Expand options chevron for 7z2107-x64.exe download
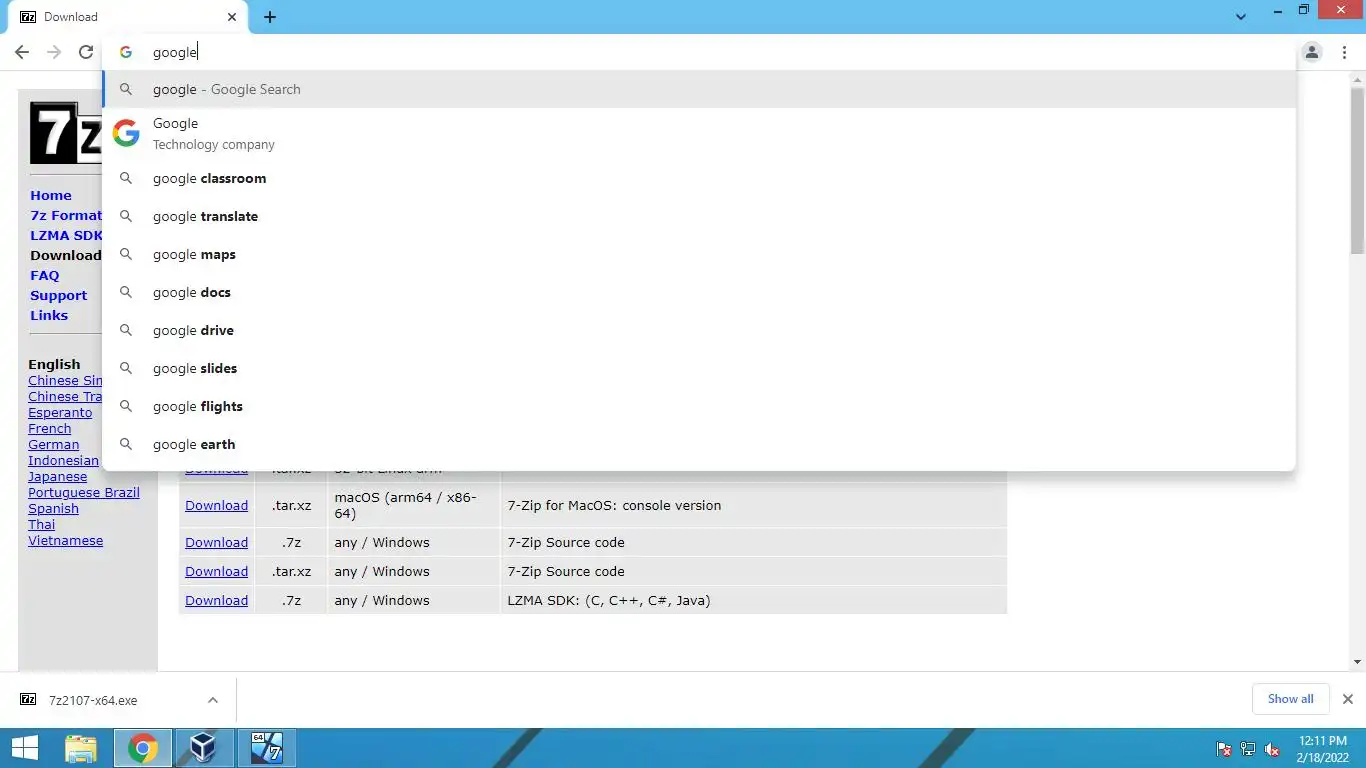1366x768 pixels. tap(213, 700)
